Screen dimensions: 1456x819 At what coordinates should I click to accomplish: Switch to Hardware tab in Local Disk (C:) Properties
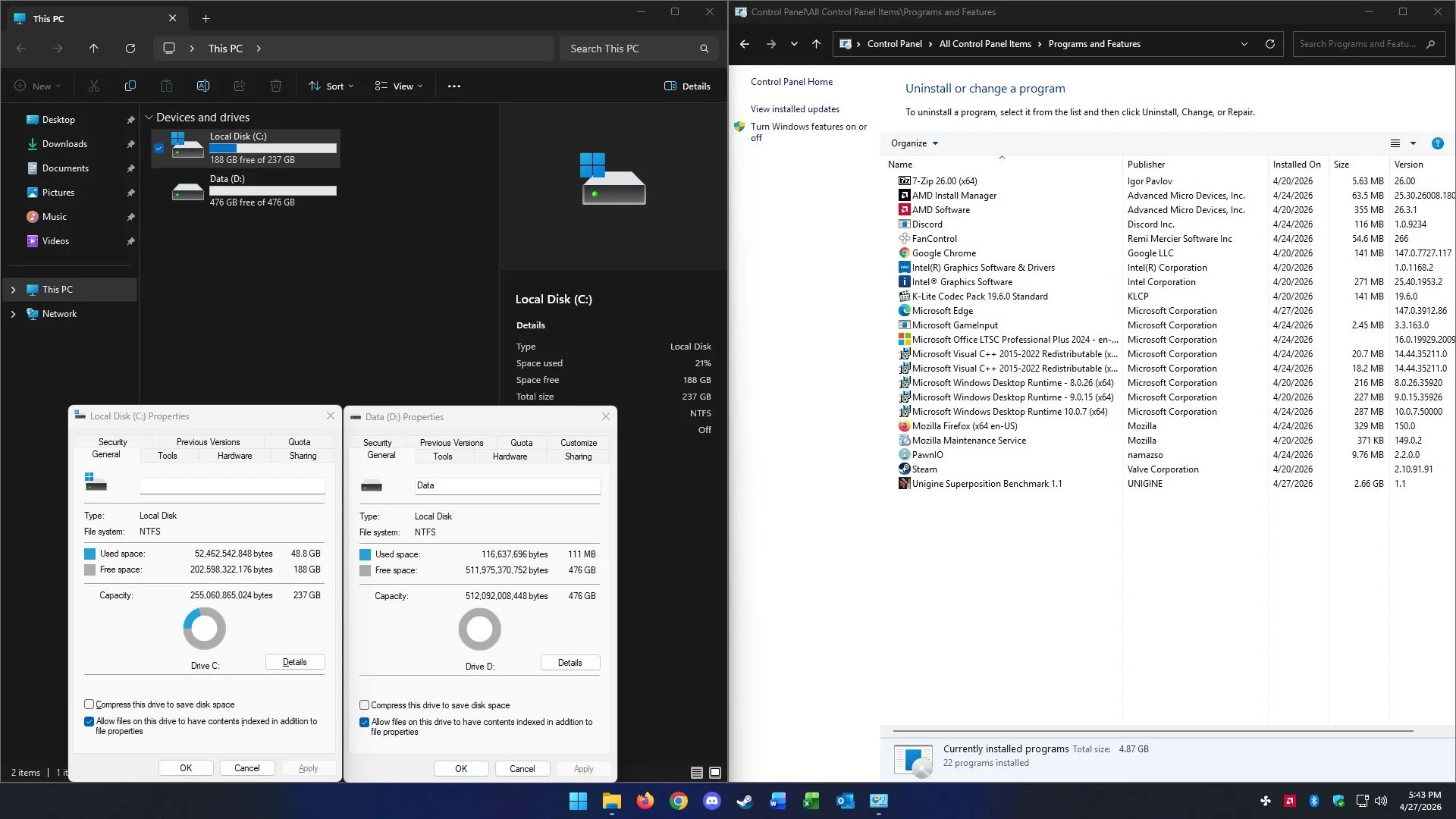pos(235,456)
